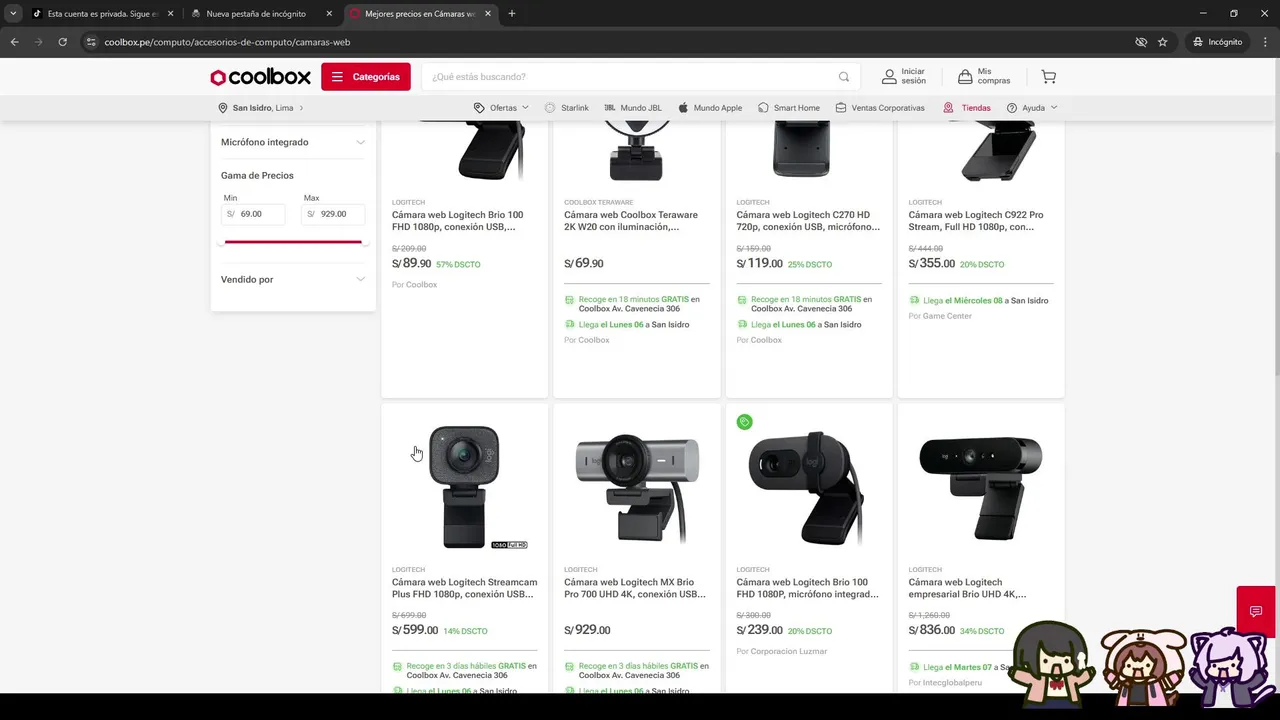This screenshot has height=720, width=1280.
Task: Open Cámara web Logitech Brio 100 FHD 1080p, conexión USB
Action: coord(458,221)
